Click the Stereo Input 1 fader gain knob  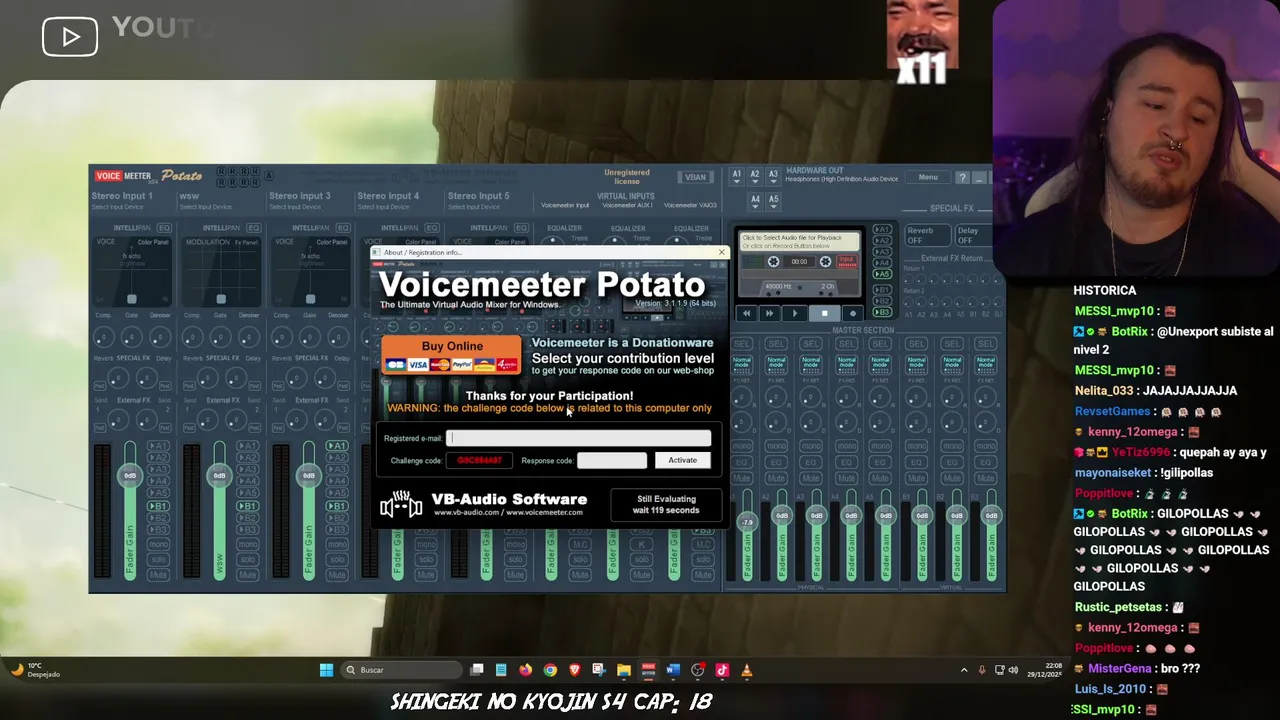(x=130, y=476)
